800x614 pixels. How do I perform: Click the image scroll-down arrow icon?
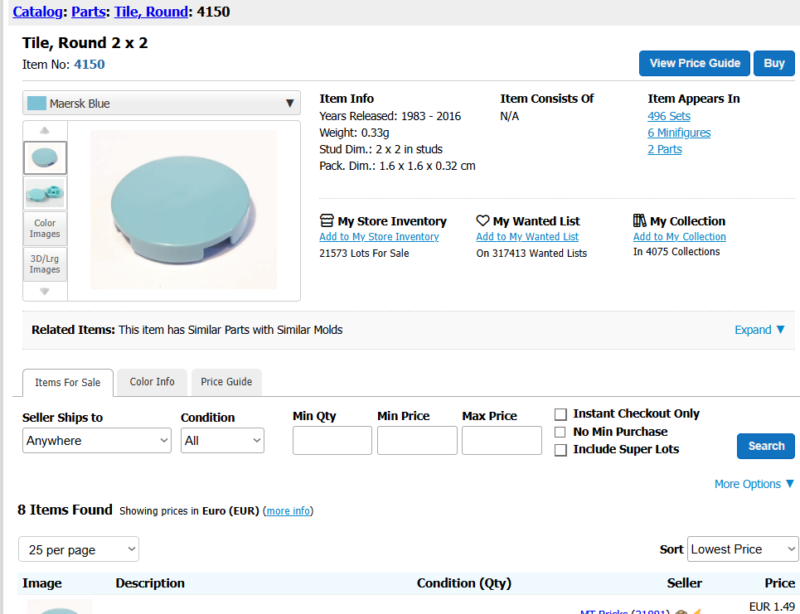click(x=44, y=291)
